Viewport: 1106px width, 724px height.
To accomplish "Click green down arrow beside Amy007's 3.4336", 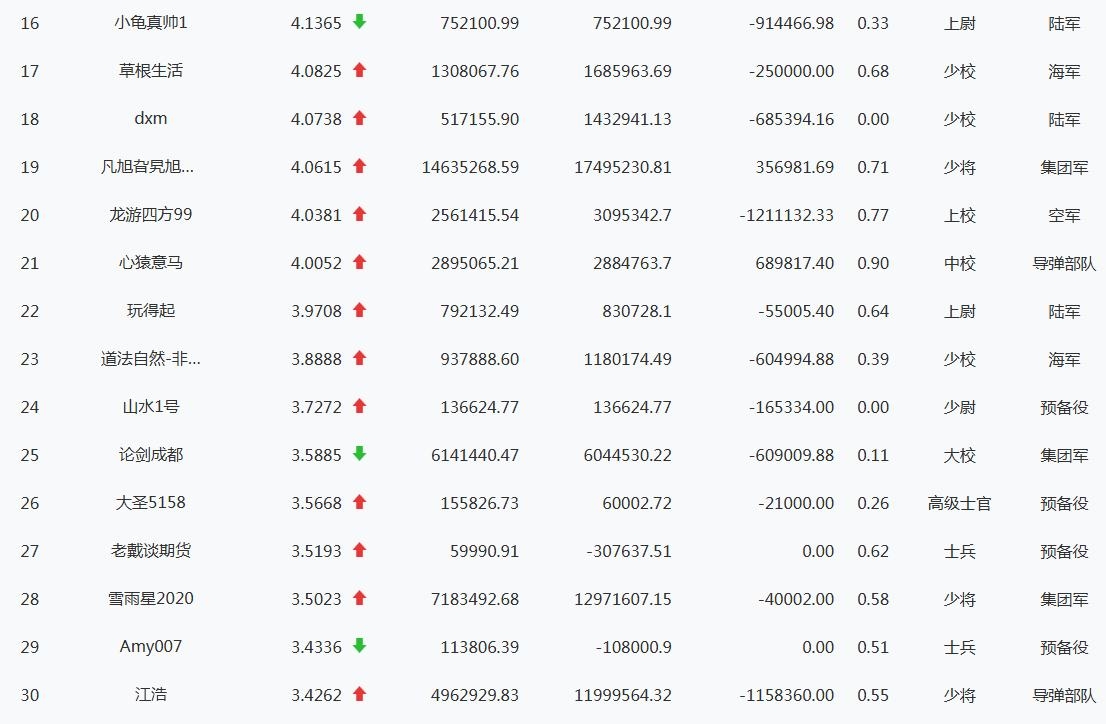I will [359, 646].
